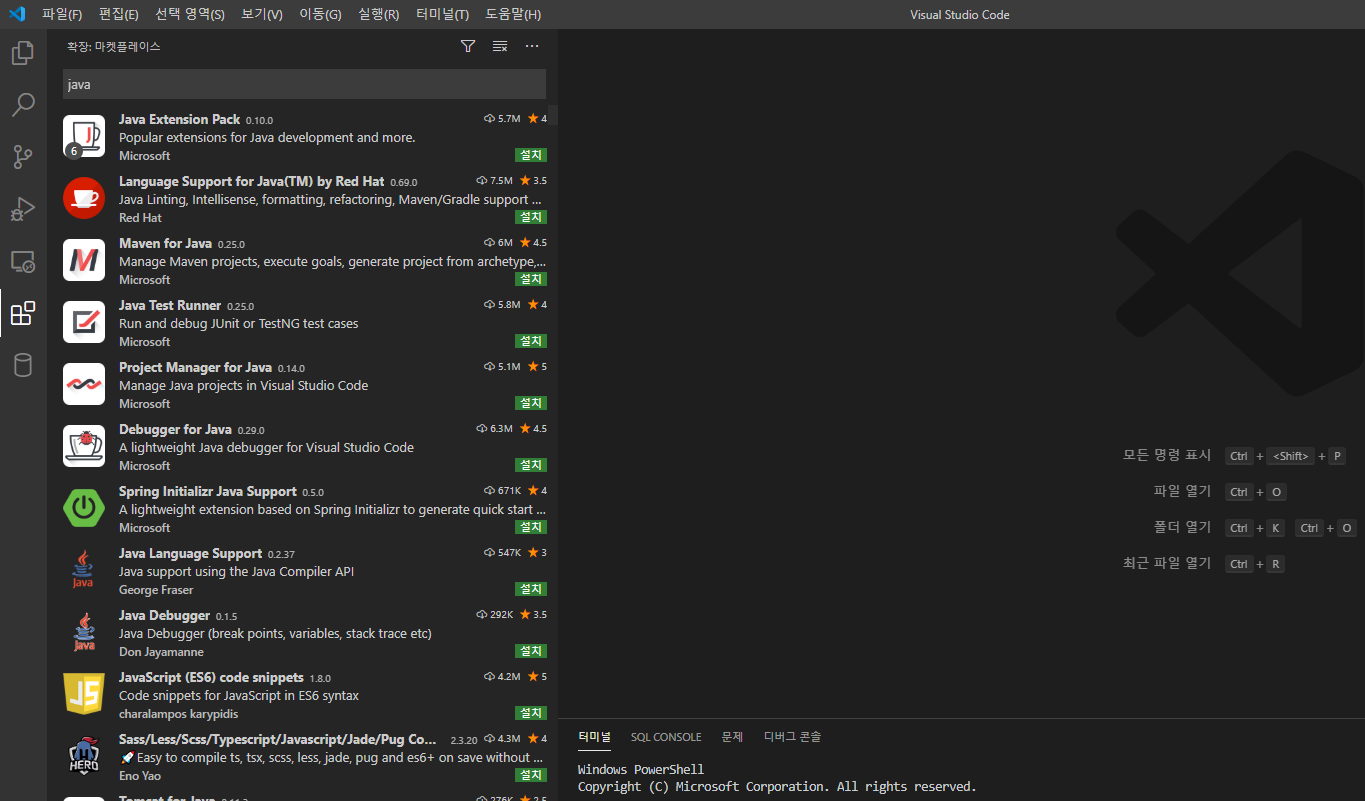The width and height of the screenshot is (1365, 801).
Task: Install Java Language Support by George Fraser
Action: click(x=531, y=589)
